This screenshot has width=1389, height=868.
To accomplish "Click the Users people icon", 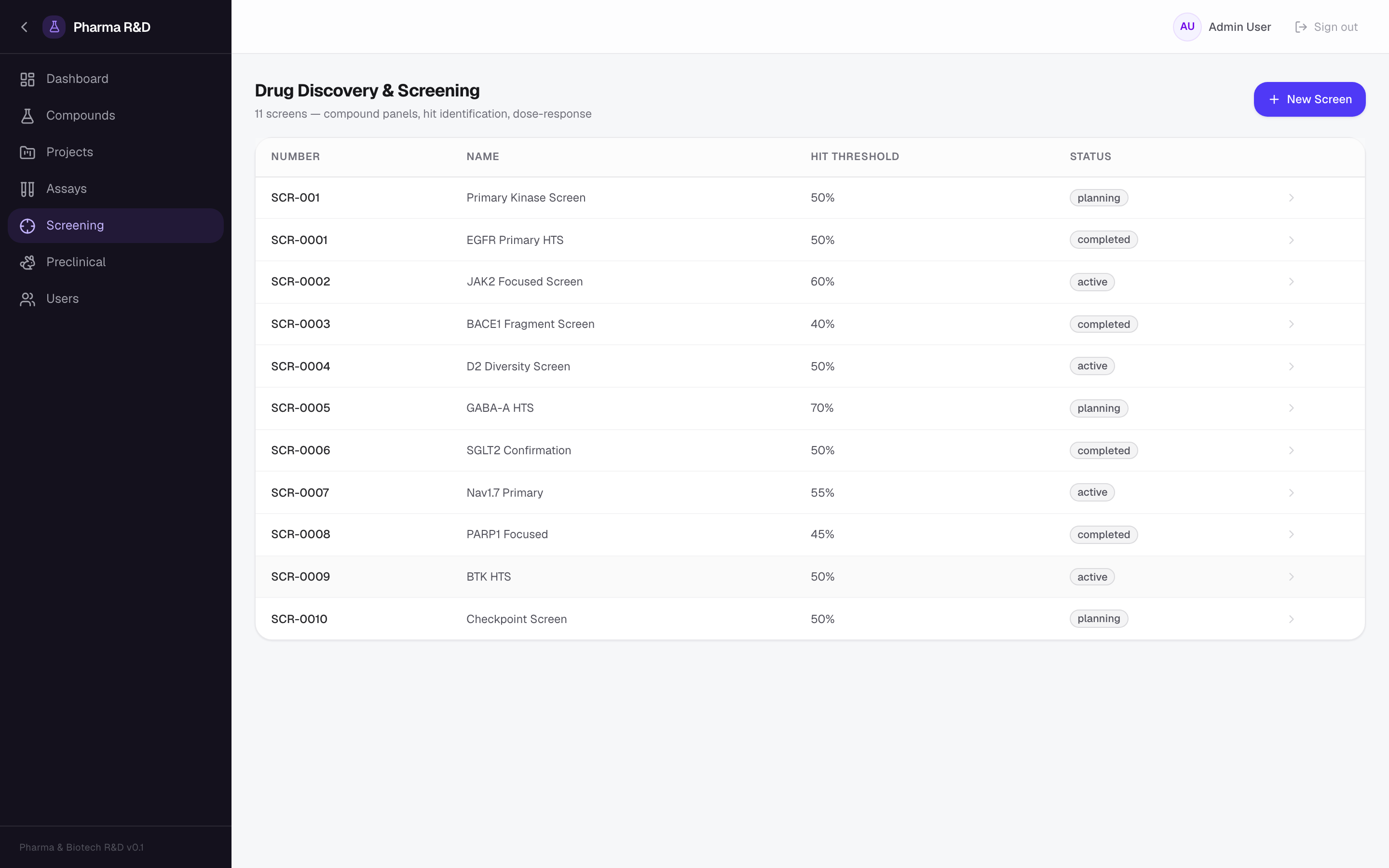I will [27, 299].
